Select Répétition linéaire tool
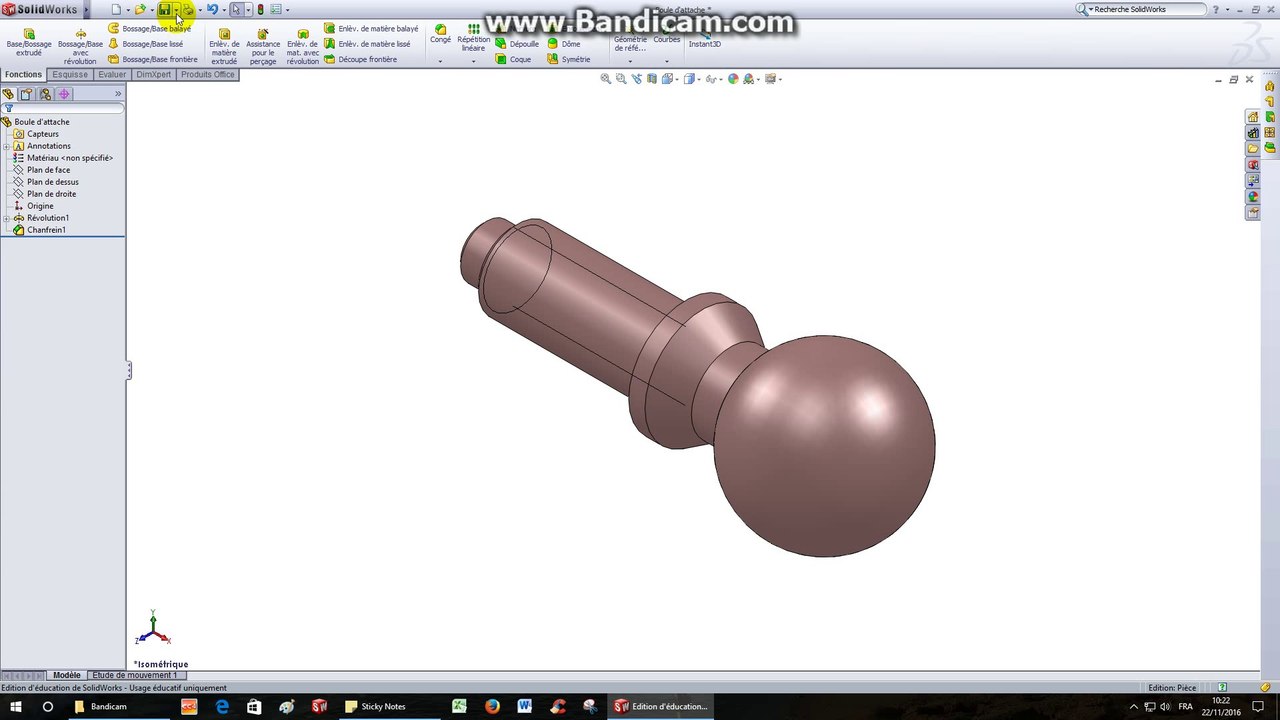The width and height of the screenshot is (1280, 720). (473, 38)
